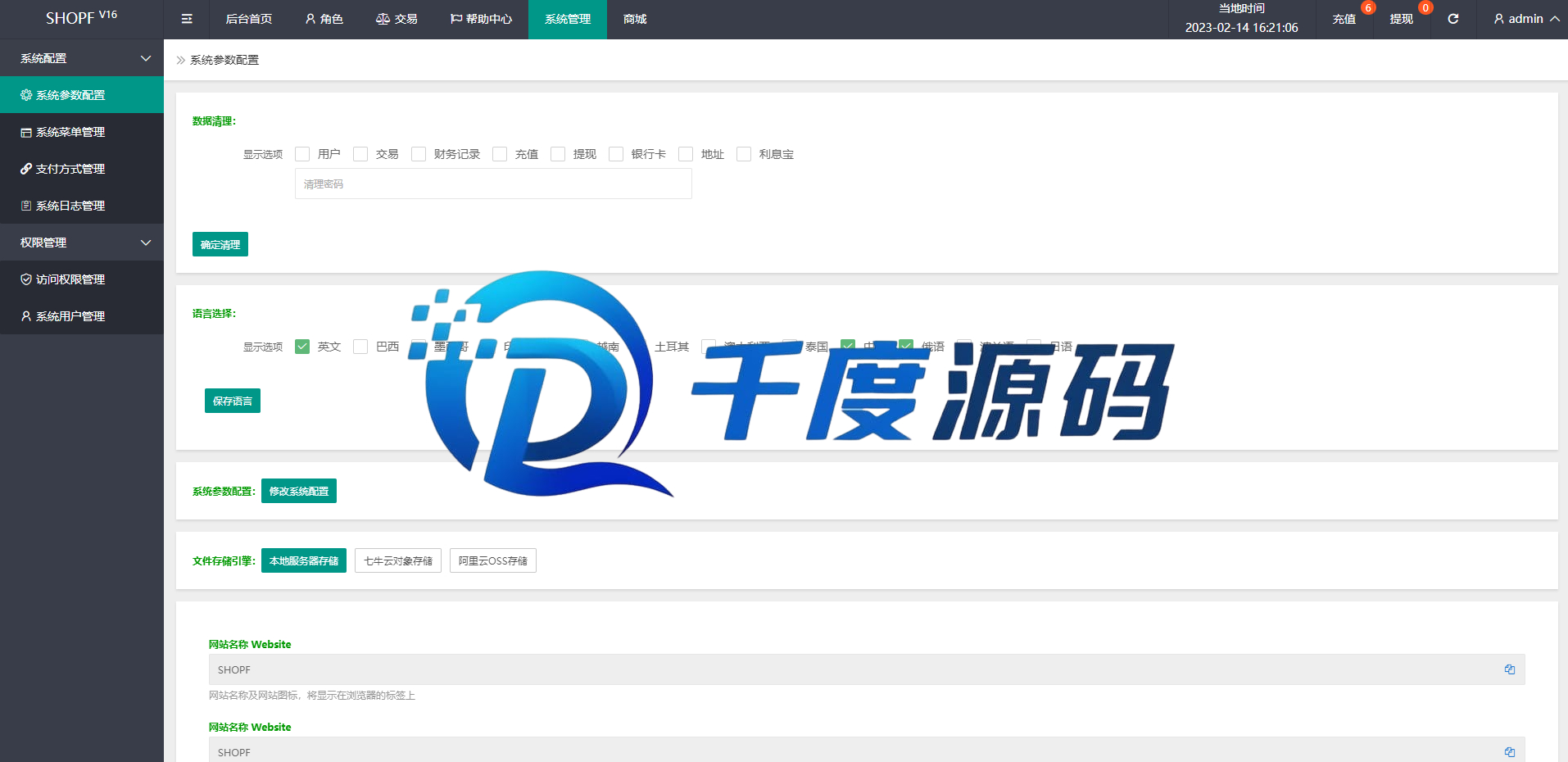Check the 提现 data cleanup checkbox
The image size is (1568, 762).
pos(558,154)
